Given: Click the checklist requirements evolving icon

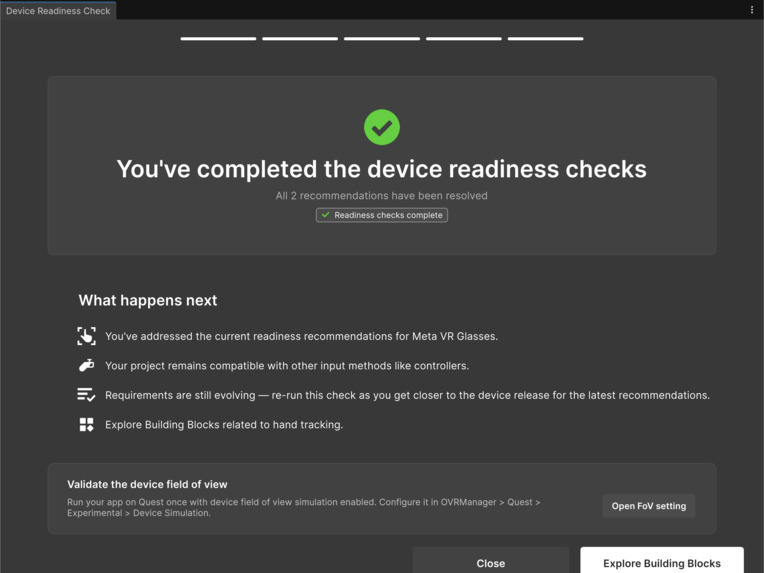Looking at the screenshot, I should pos(86,395).
